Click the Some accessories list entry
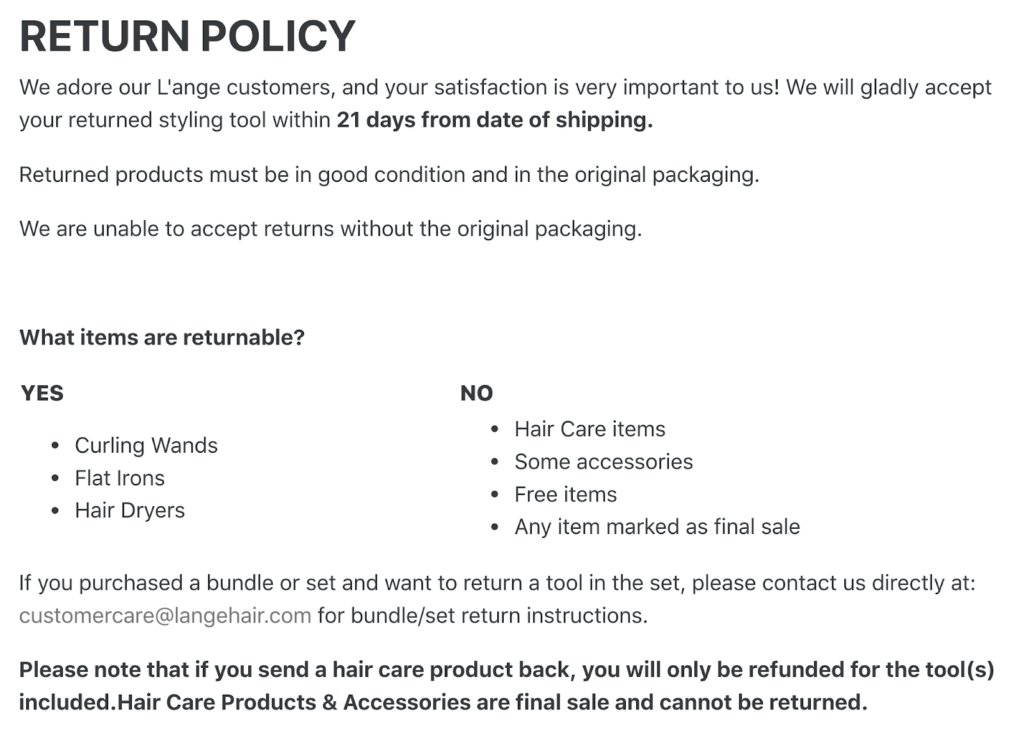The width and height of the screenshot is (1024, 744). (603, 462)
